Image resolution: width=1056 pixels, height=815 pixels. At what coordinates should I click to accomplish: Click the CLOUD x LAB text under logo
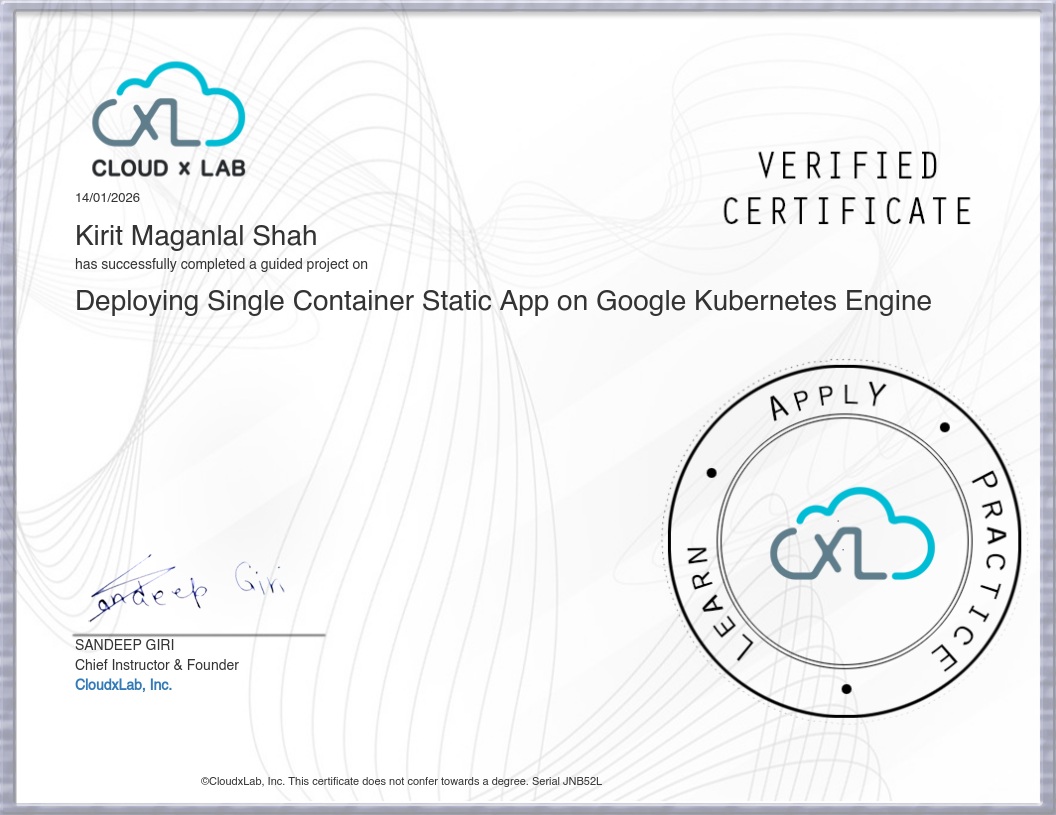click(168, 169)
